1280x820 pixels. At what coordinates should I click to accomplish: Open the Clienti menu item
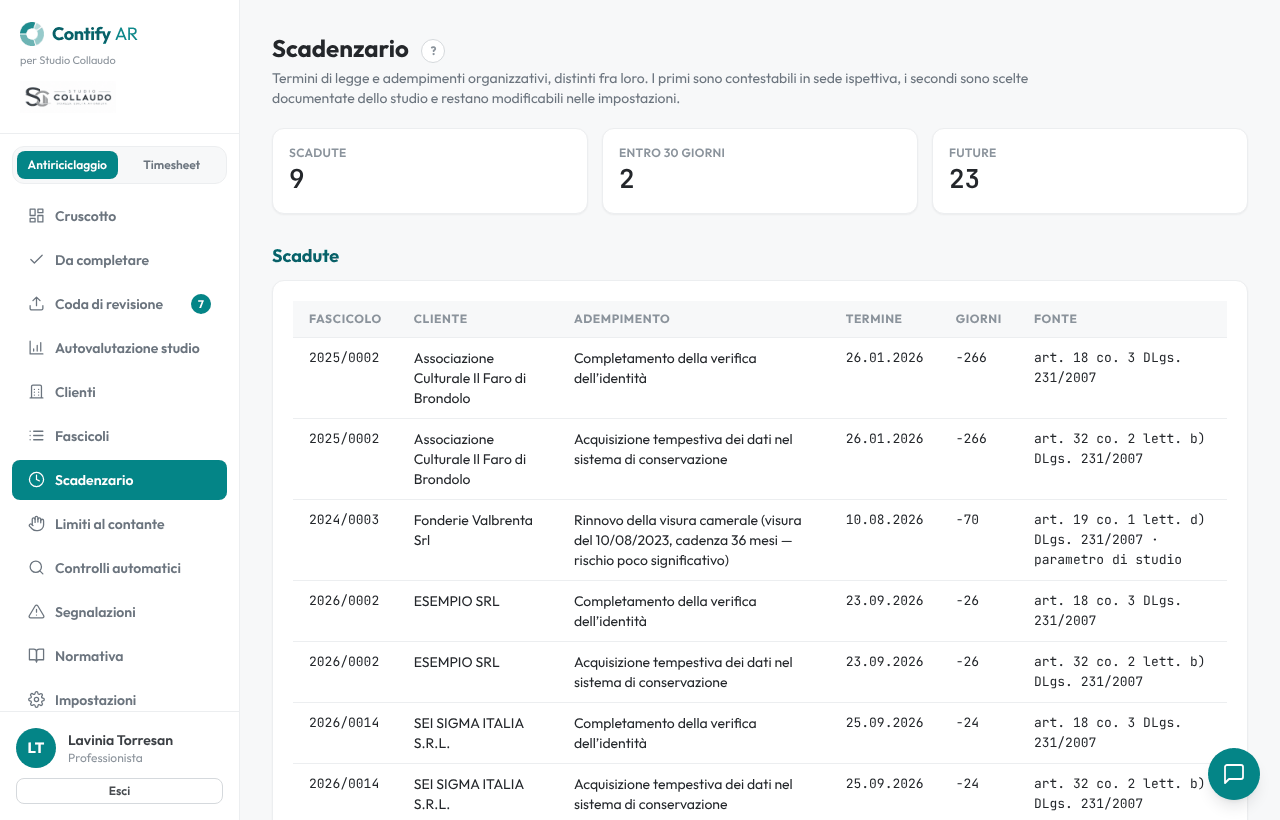(x=119, y=392)
